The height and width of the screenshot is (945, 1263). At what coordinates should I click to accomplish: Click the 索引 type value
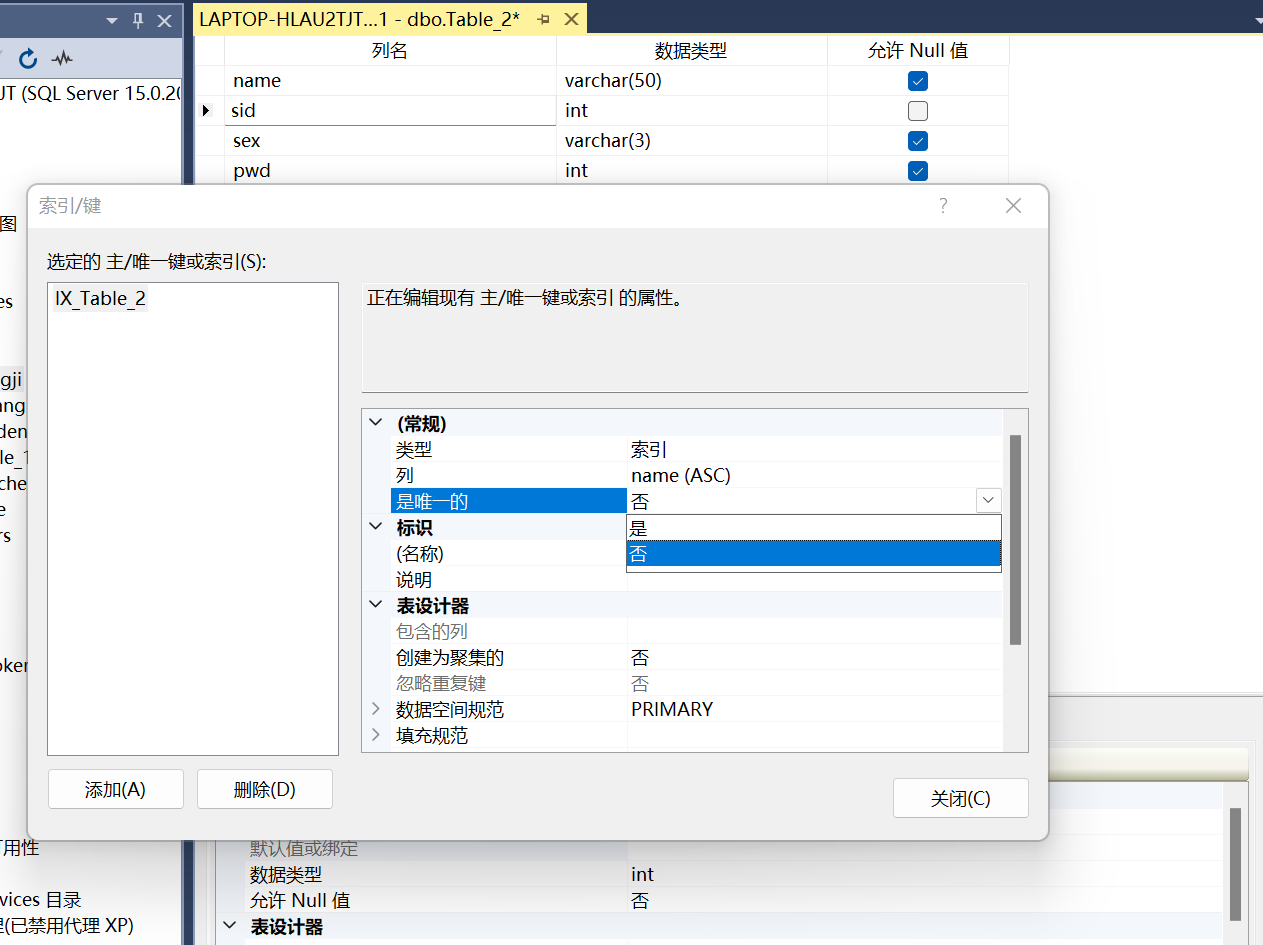649,450
